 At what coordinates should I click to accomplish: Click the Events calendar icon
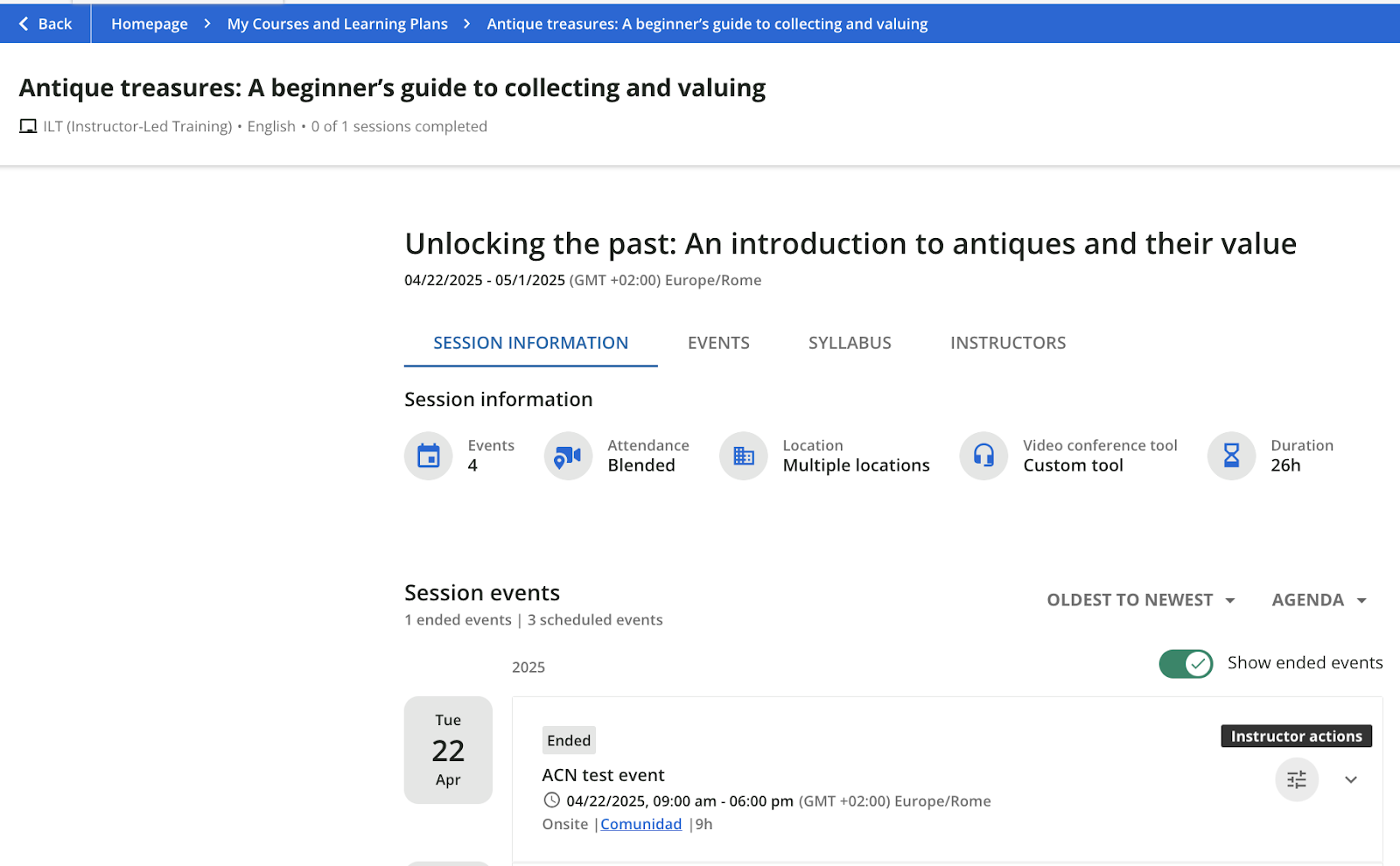(x=429, y=456)
